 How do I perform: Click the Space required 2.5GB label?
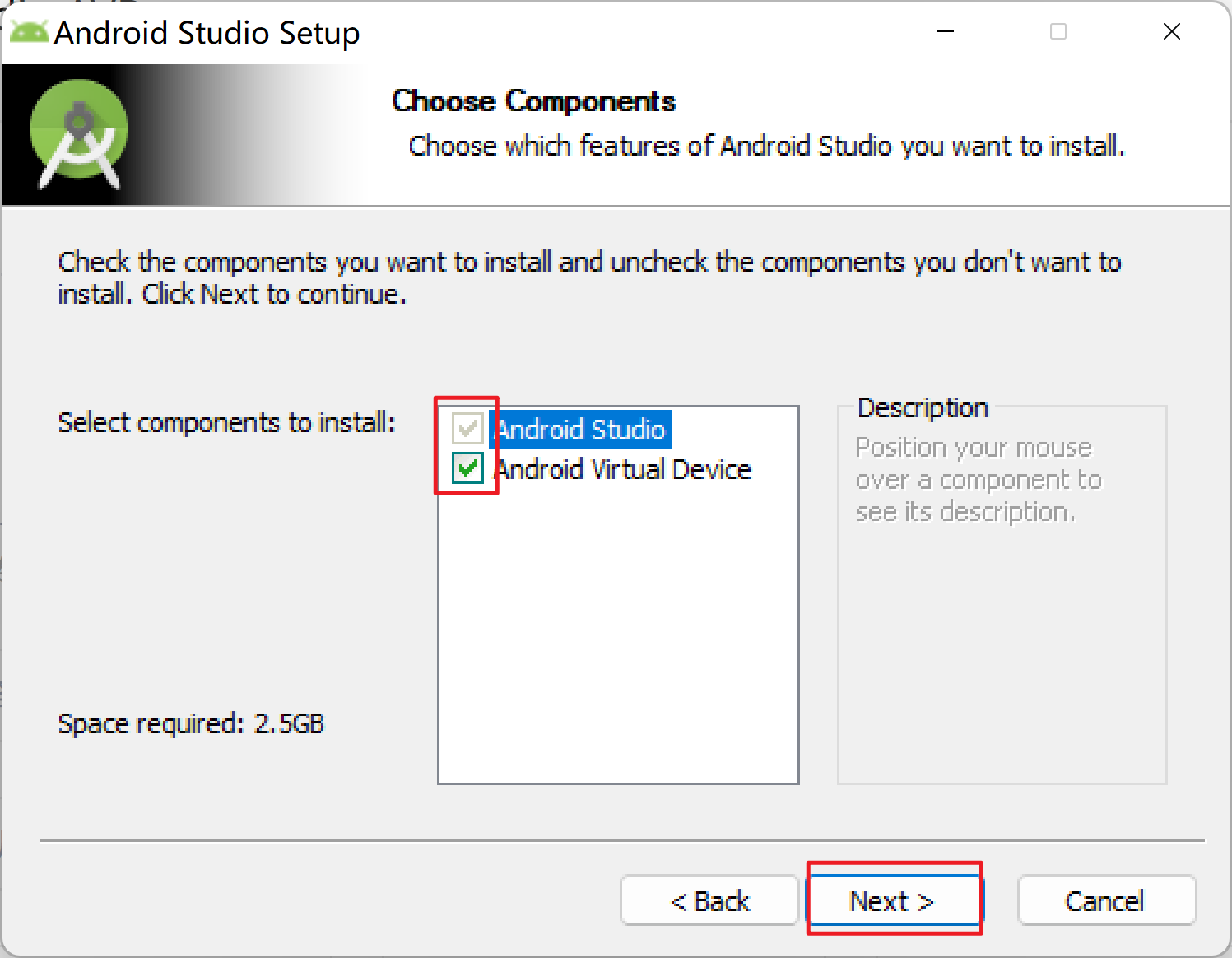190,723
